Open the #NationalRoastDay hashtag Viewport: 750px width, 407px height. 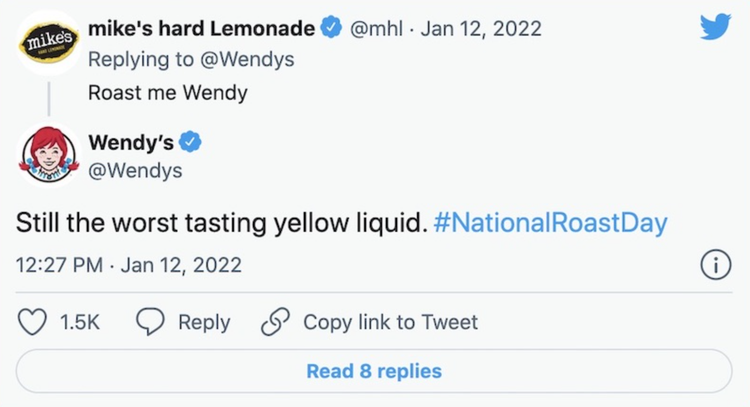point(551,222)
